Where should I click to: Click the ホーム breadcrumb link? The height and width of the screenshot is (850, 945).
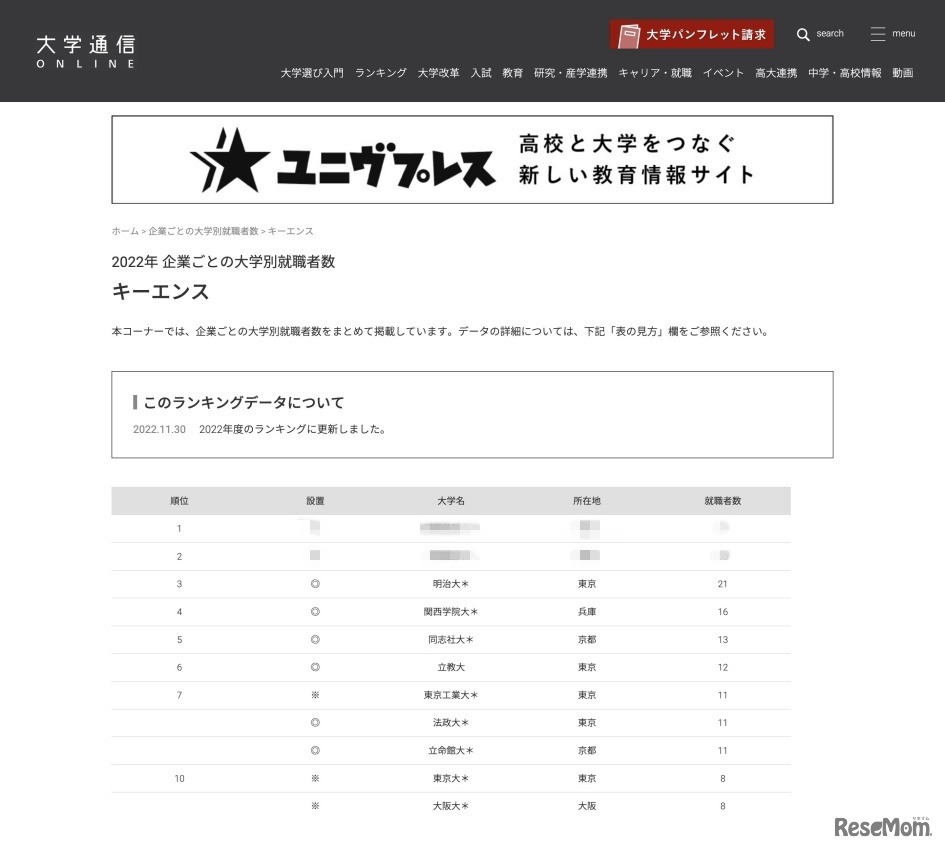pos(124,230)
